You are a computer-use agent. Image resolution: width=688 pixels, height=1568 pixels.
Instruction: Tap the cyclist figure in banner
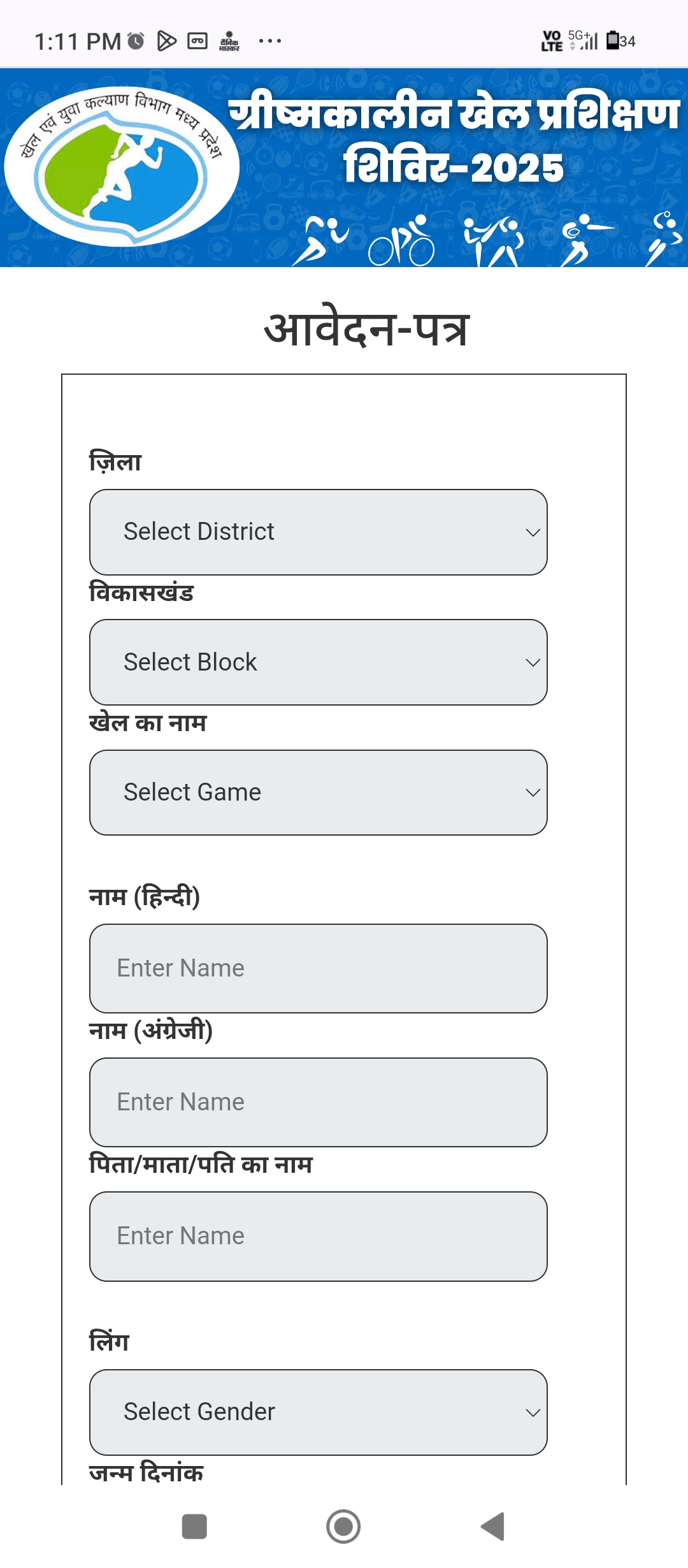[x=402, y=240]
